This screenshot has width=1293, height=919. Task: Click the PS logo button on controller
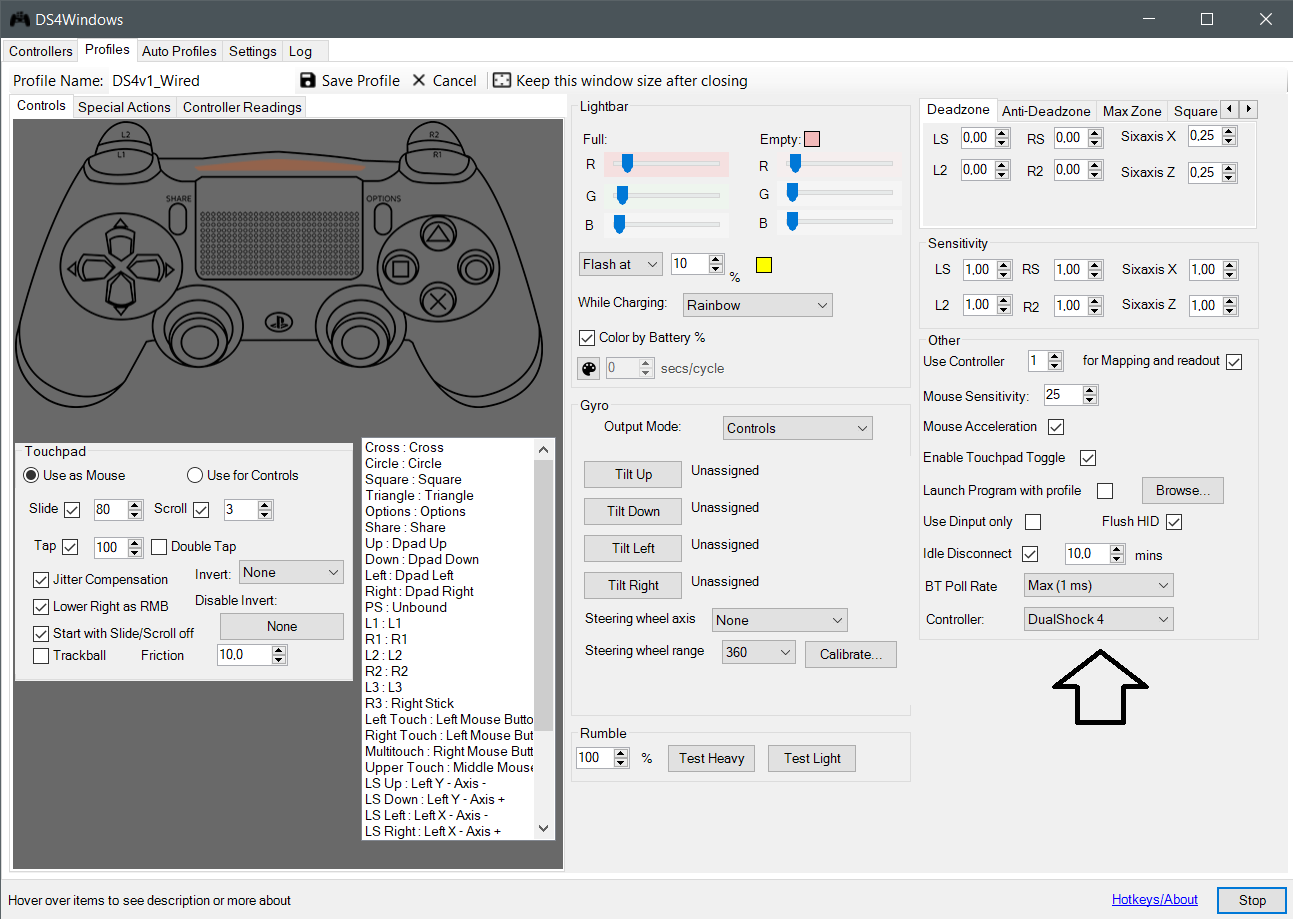279,322
